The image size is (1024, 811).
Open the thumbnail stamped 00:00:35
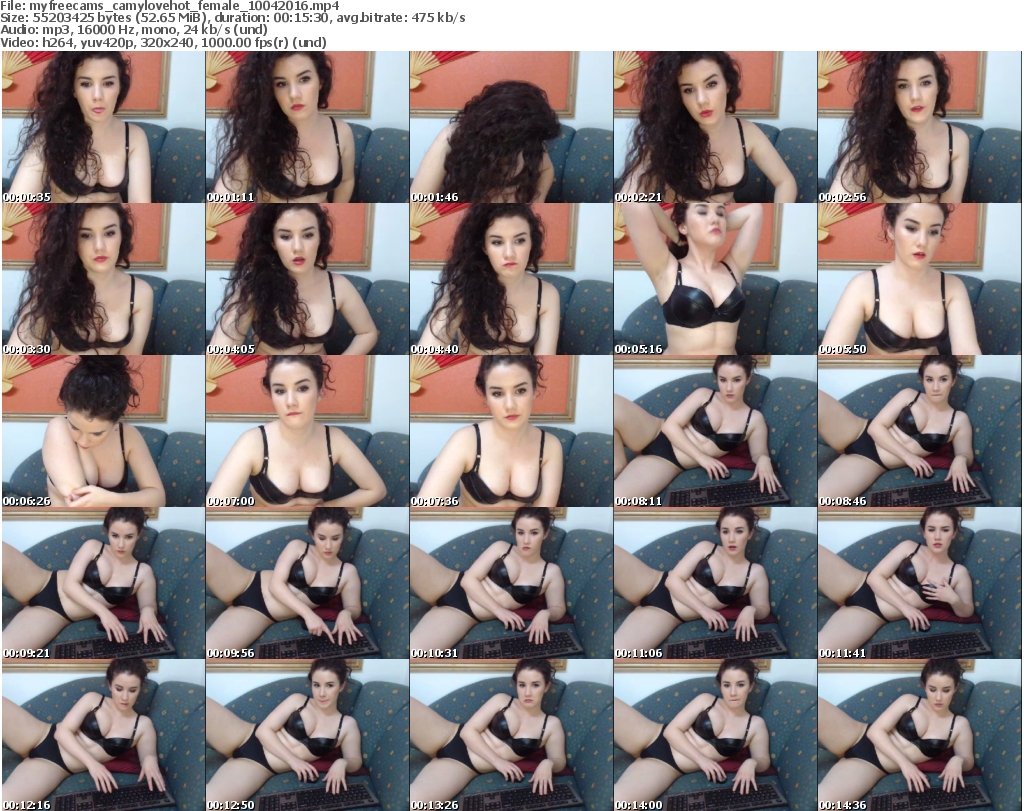[103, 127]
